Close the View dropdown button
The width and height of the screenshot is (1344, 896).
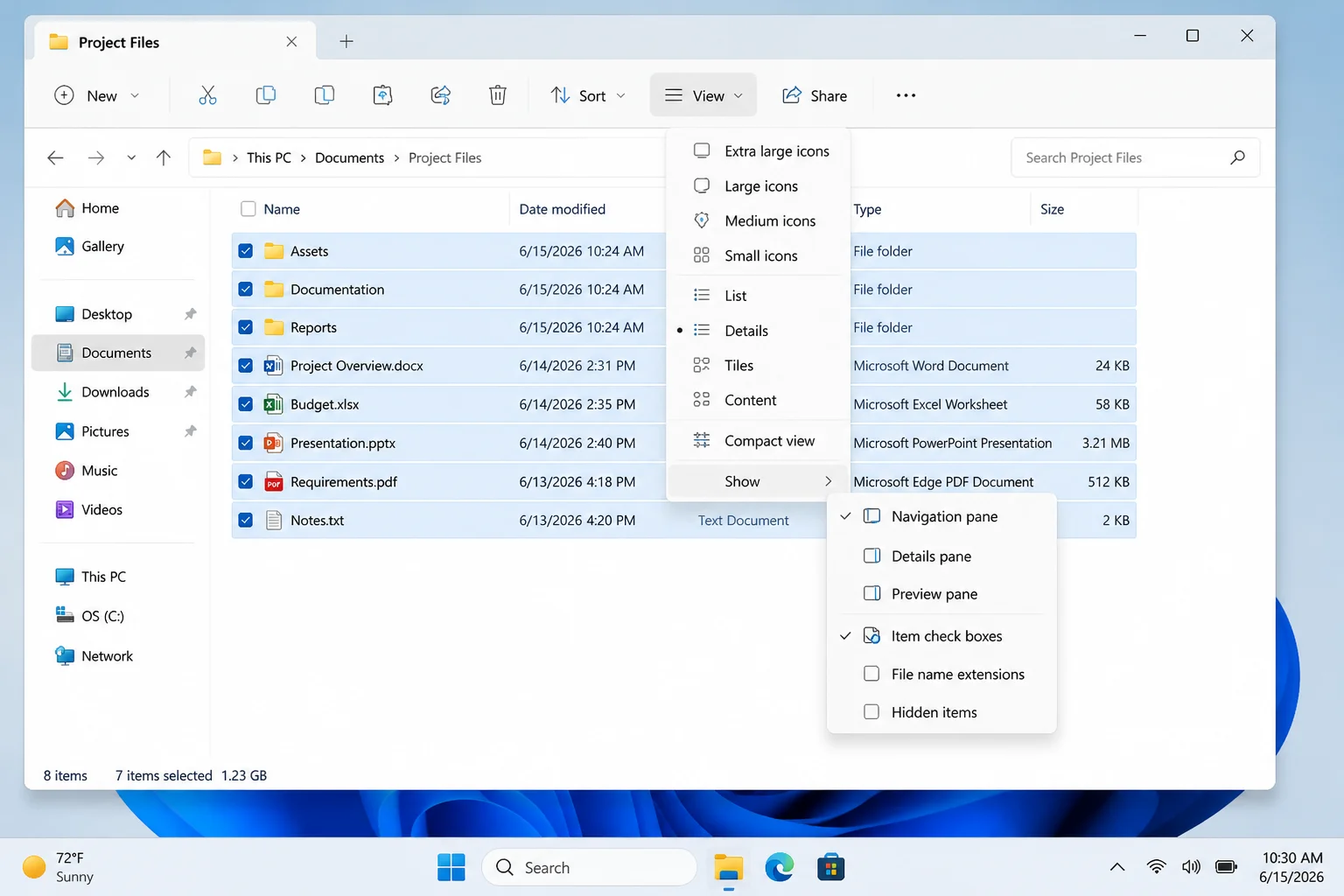(x=703, y=95)
